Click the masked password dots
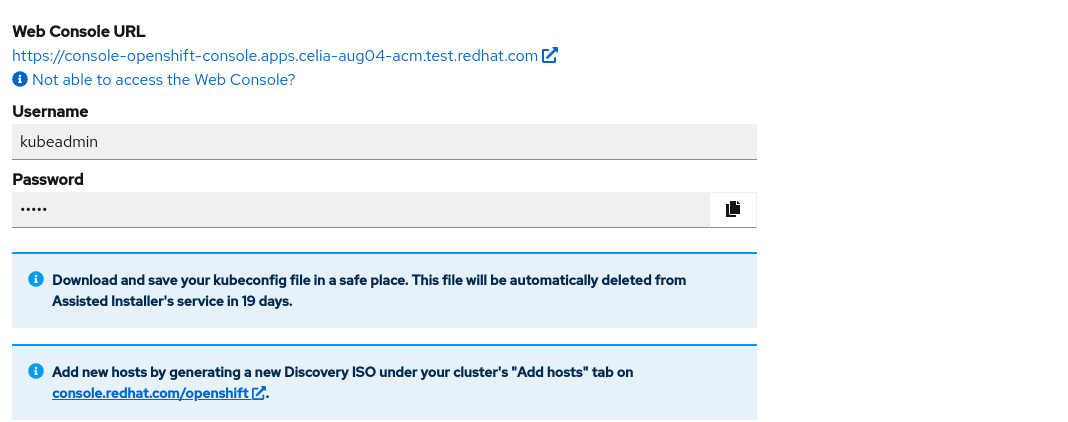This screenshot has height=422, width=1068. coord(34,209)
